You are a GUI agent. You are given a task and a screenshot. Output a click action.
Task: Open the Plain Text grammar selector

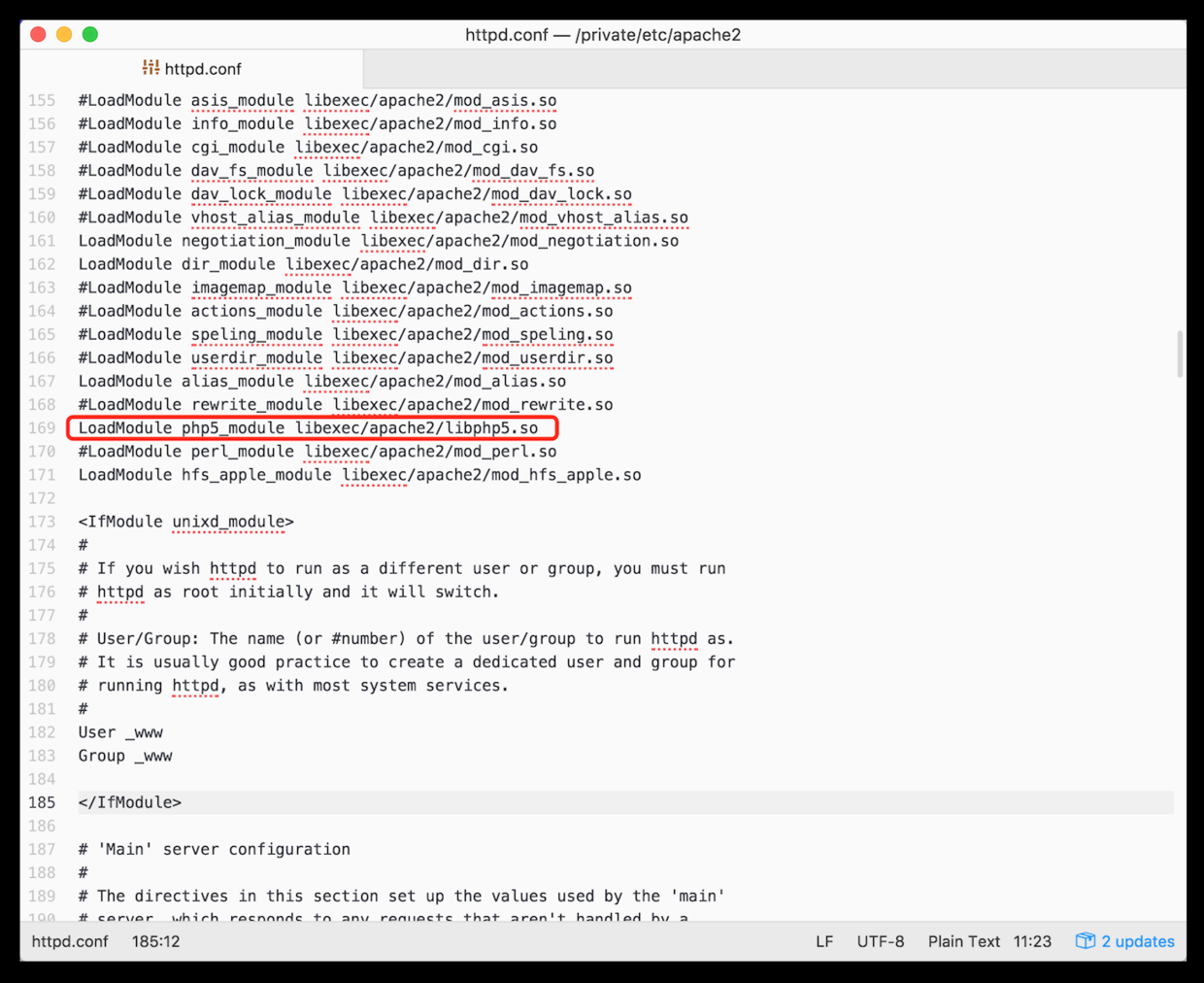coord(963,941)
